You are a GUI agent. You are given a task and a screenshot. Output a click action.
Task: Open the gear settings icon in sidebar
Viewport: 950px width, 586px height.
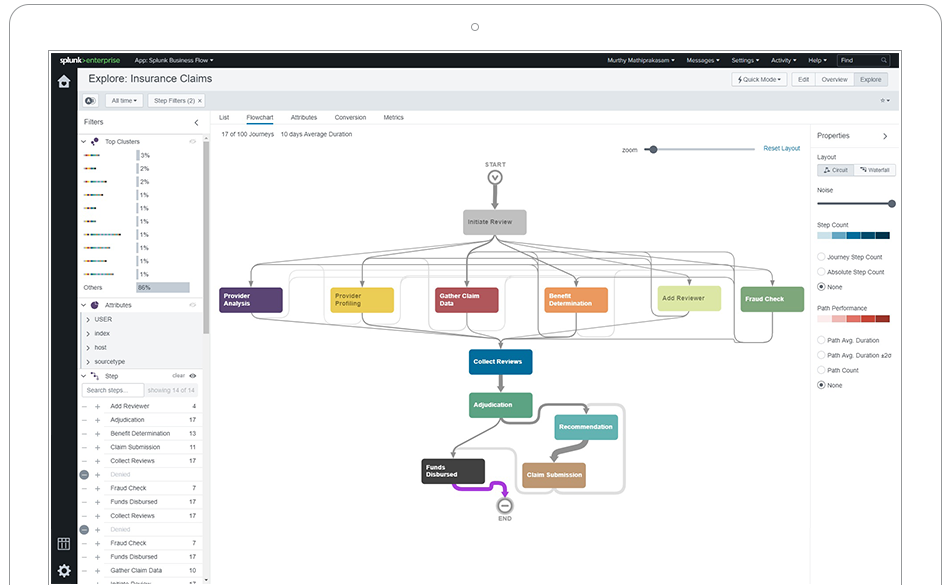64,570
